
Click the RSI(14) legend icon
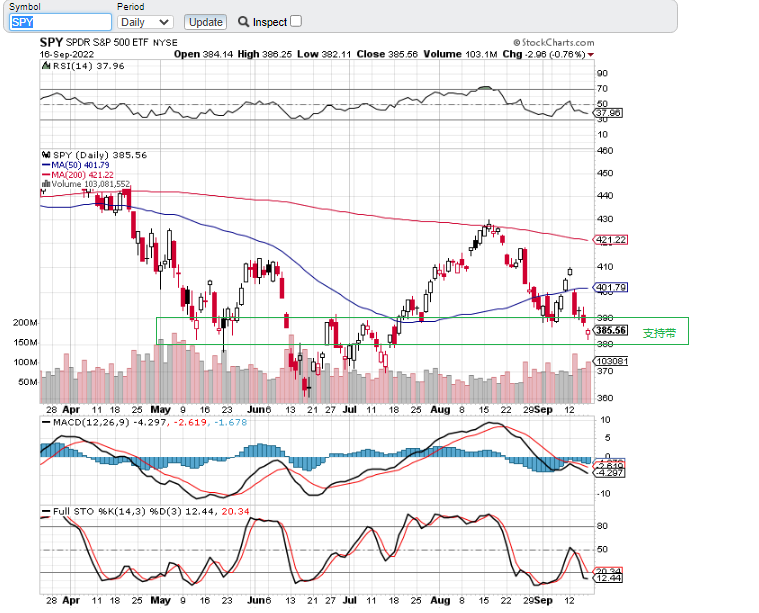click(x=46, y=66)
